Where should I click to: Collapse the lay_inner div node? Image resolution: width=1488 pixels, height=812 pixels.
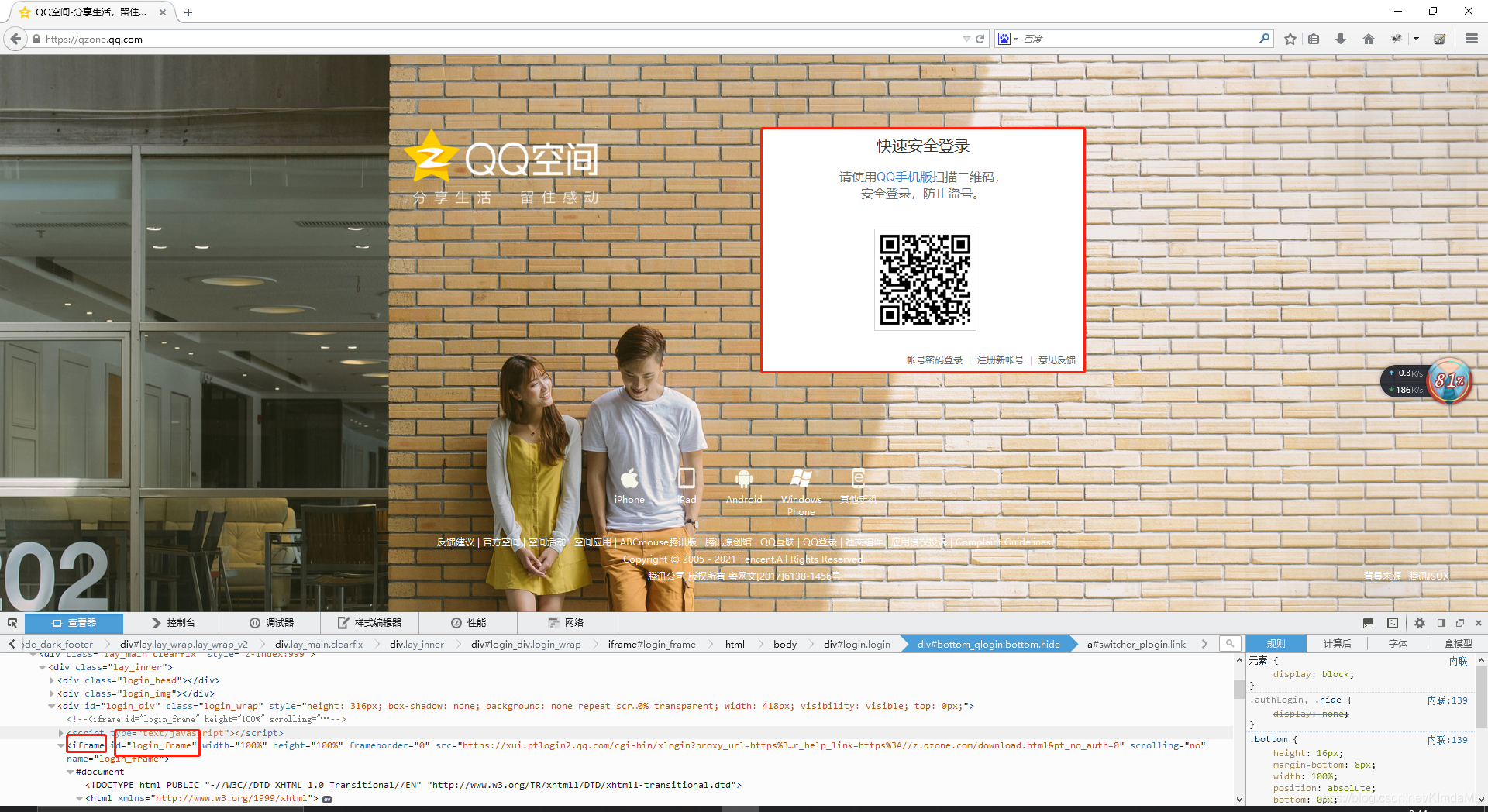click(x=43, y=667)
